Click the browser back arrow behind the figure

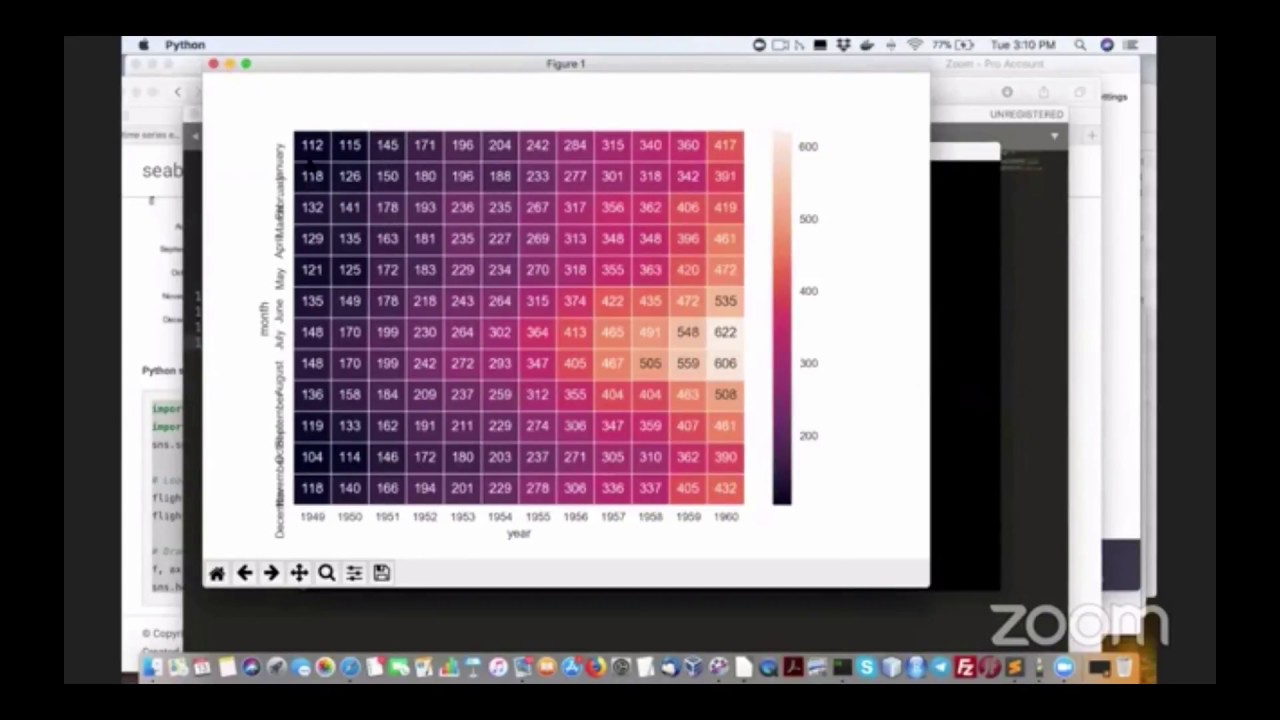tap(178, 92)
